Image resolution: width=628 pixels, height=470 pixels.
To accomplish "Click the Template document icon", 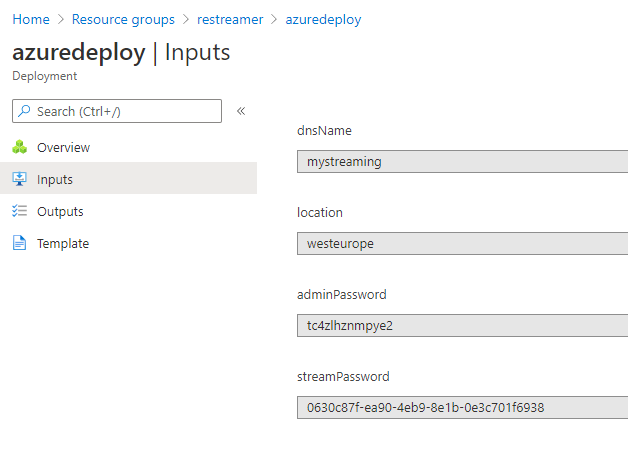I will tap(19, 244).
